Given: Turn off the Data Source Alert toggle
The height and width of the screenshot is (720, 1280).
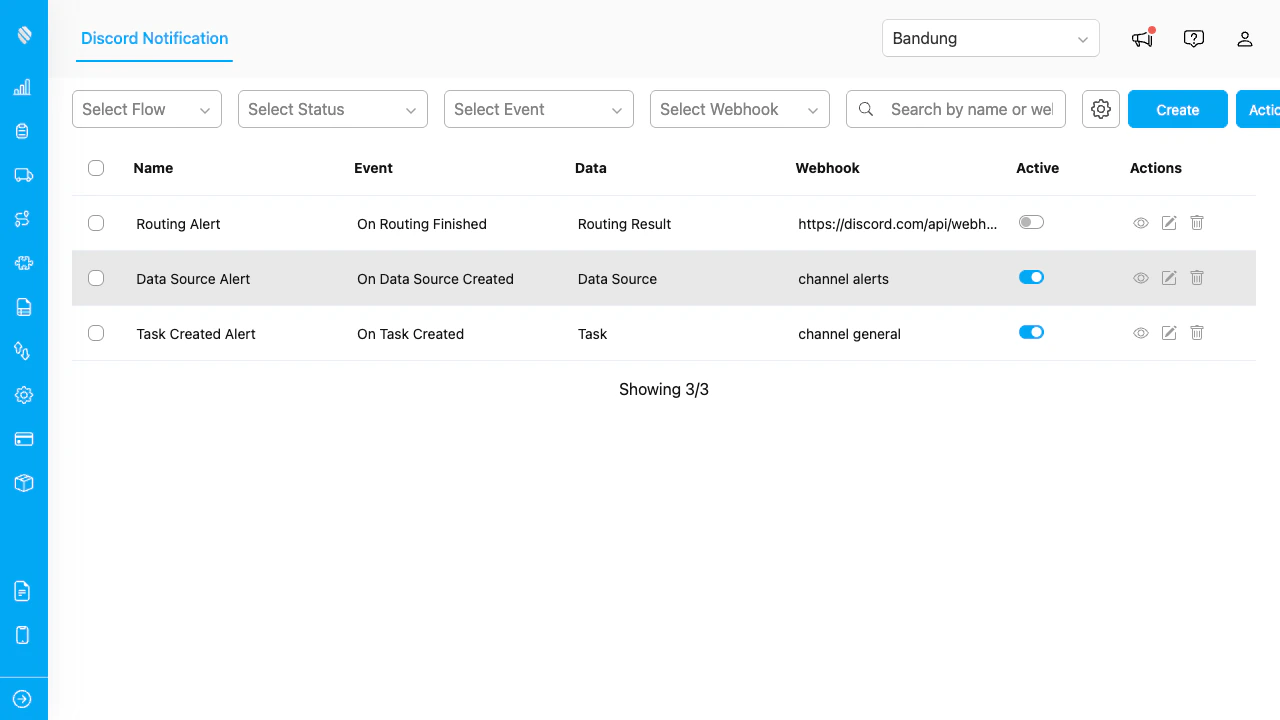Looking at the screenshot, I should (1031, 277).
